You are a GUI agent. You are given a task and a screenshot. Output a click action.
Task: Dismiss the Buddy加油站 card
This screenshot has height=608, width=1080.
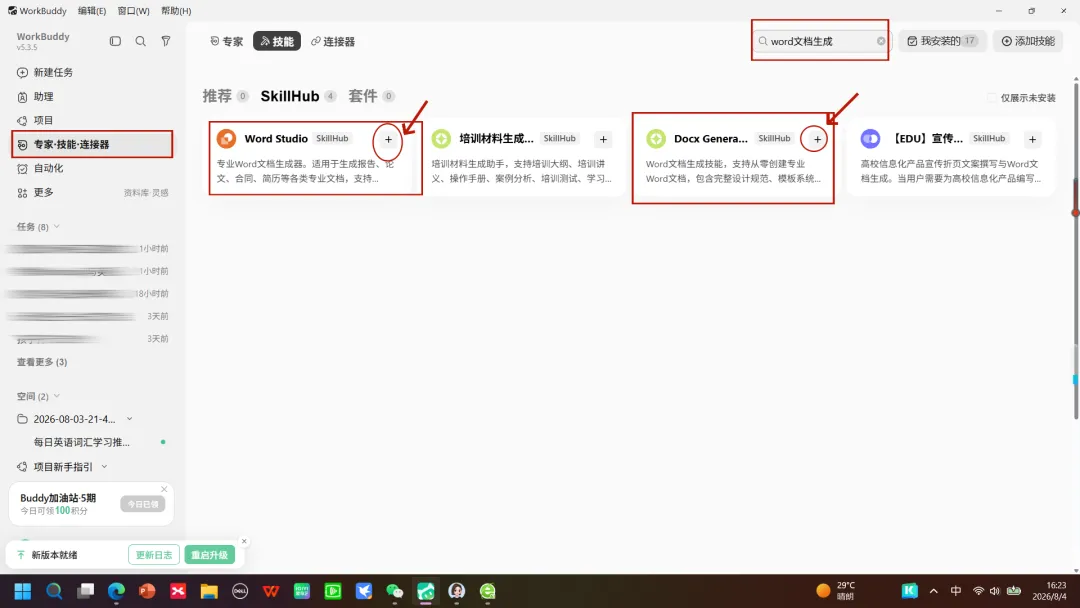(164, 489)
